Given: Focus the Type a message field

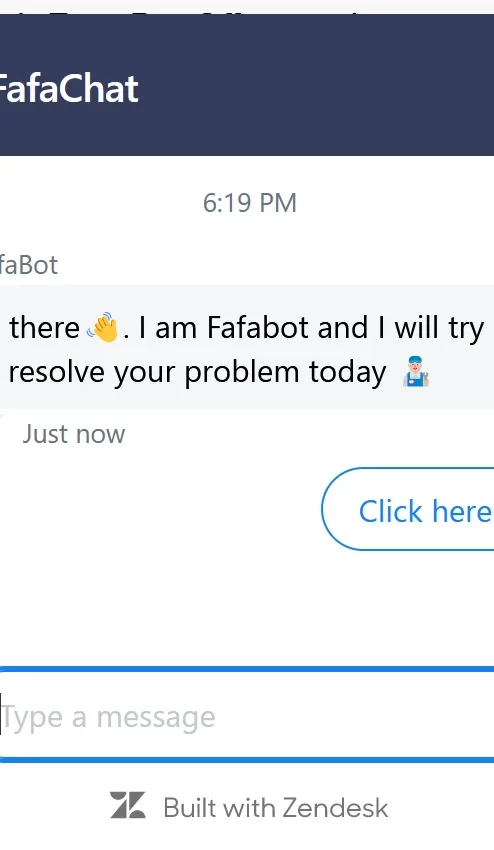Looking at the screenshot, I should click(247, 715).
